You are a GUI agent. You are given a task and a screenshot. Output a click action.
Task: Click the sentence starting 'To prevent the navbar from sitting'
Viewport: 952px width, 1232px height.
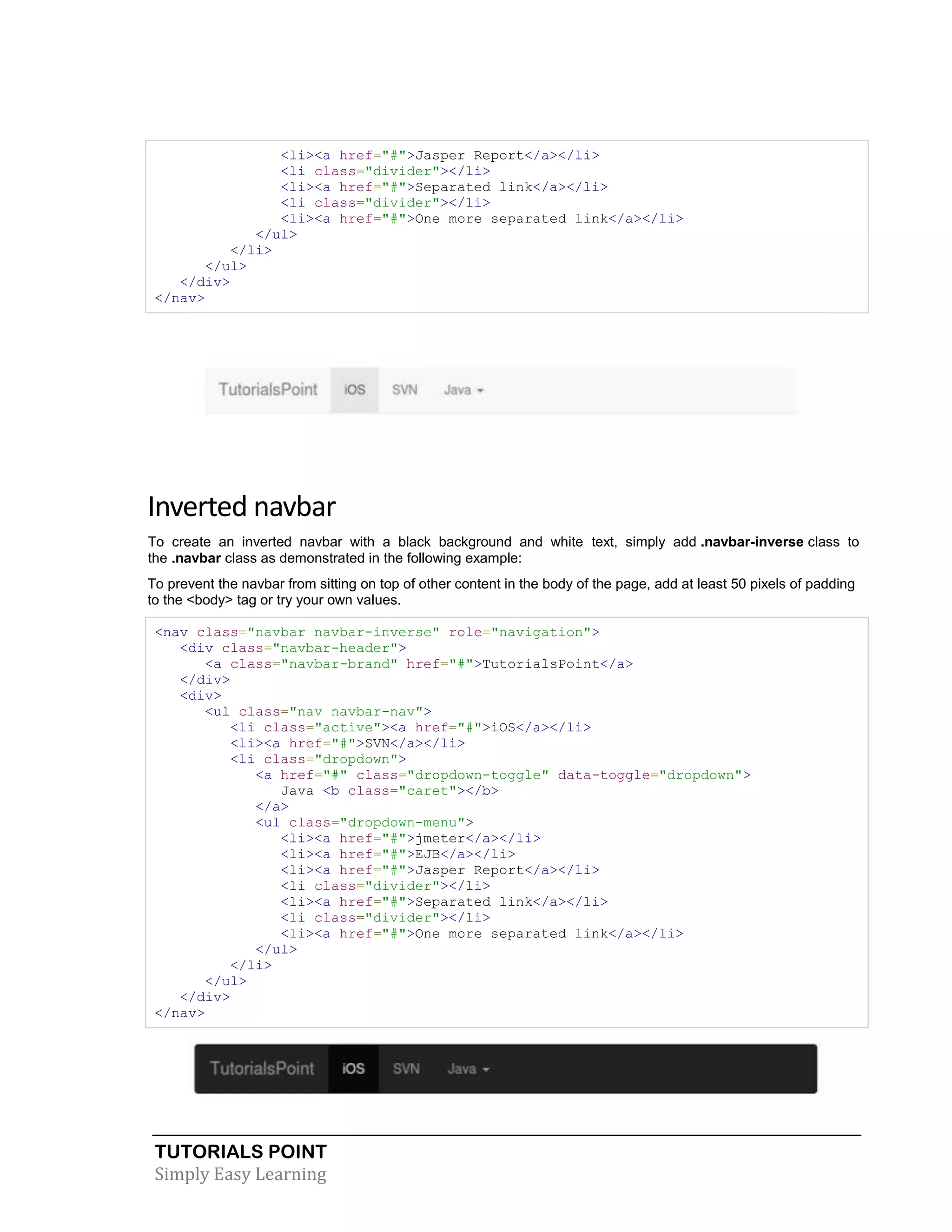[x=502, y=584]
